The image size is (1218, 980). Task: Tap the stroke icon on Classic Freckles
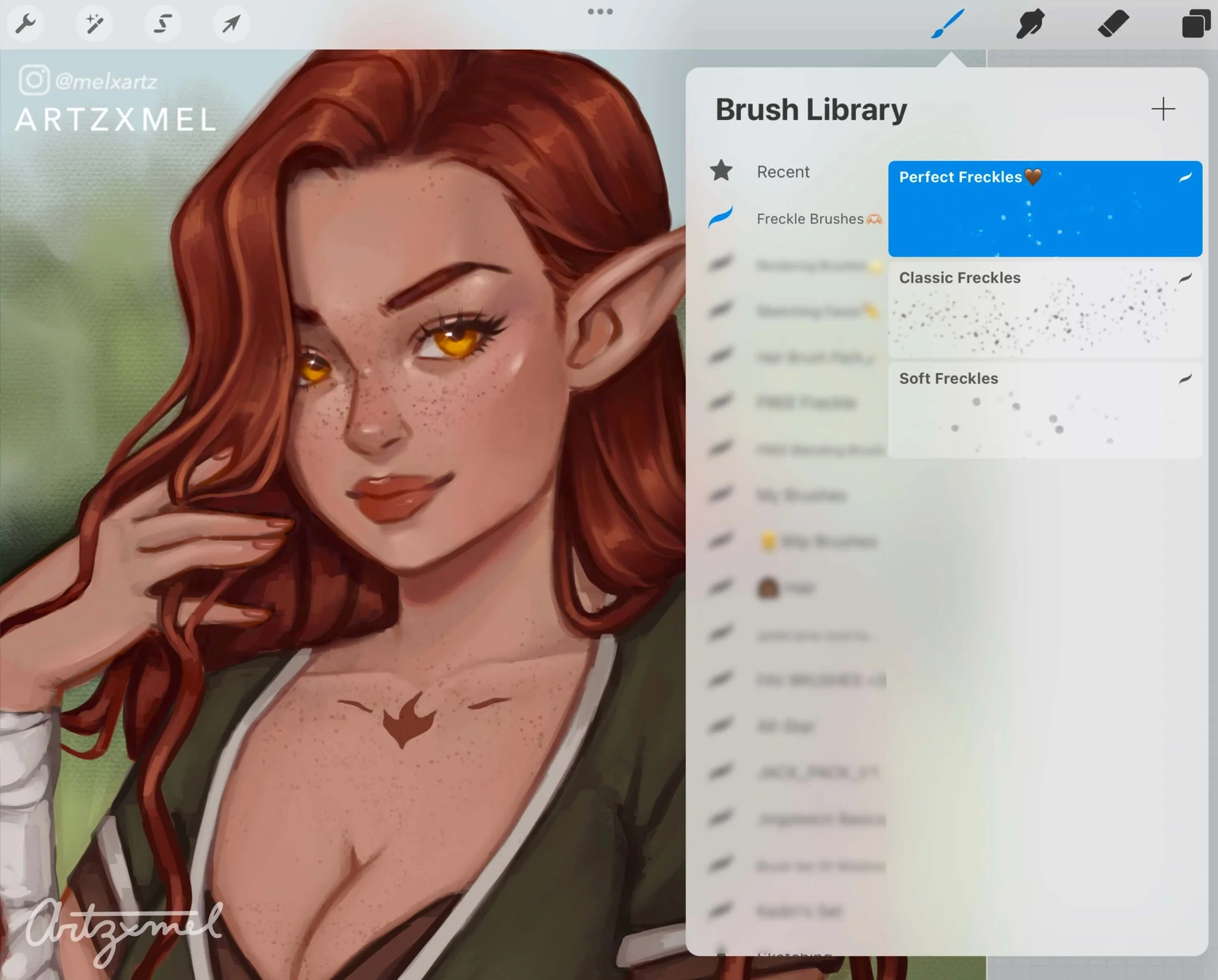click(1185, 278)
